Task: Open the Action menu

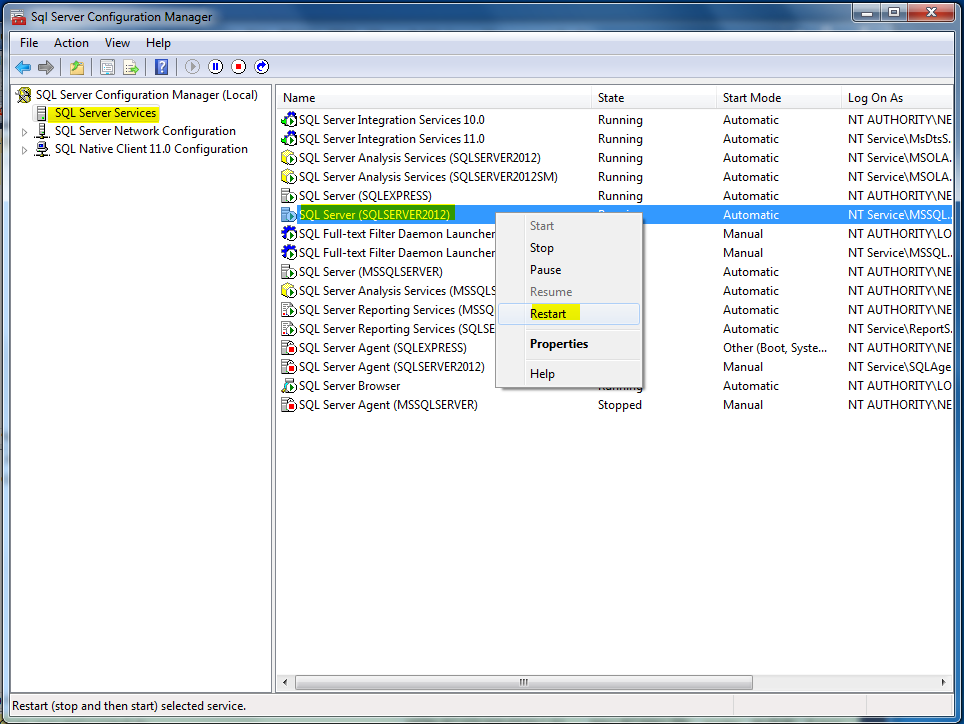Action: tap(71, 43)
